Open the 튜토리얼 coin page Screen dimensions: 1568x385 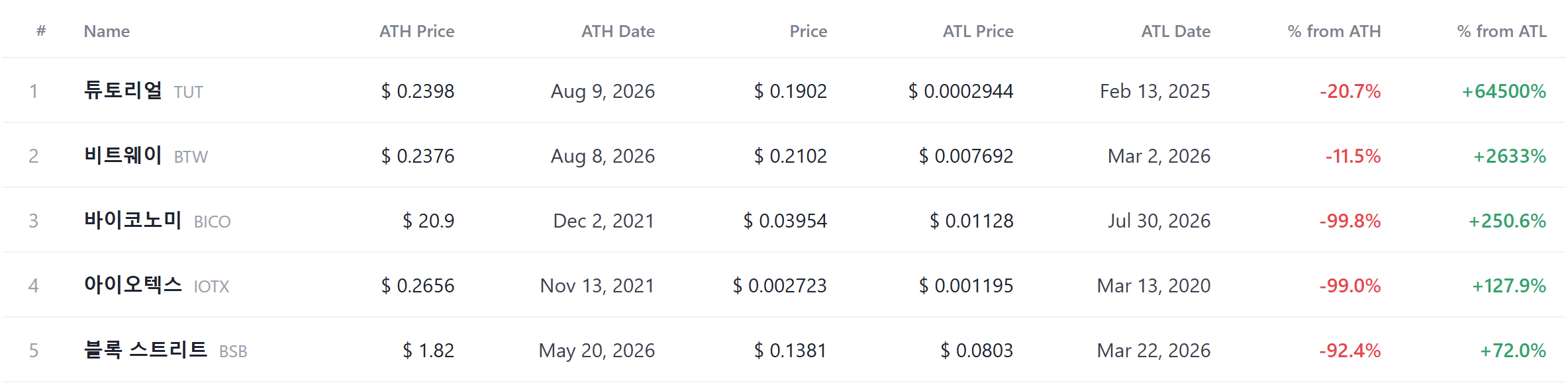(x=123, y=90)
